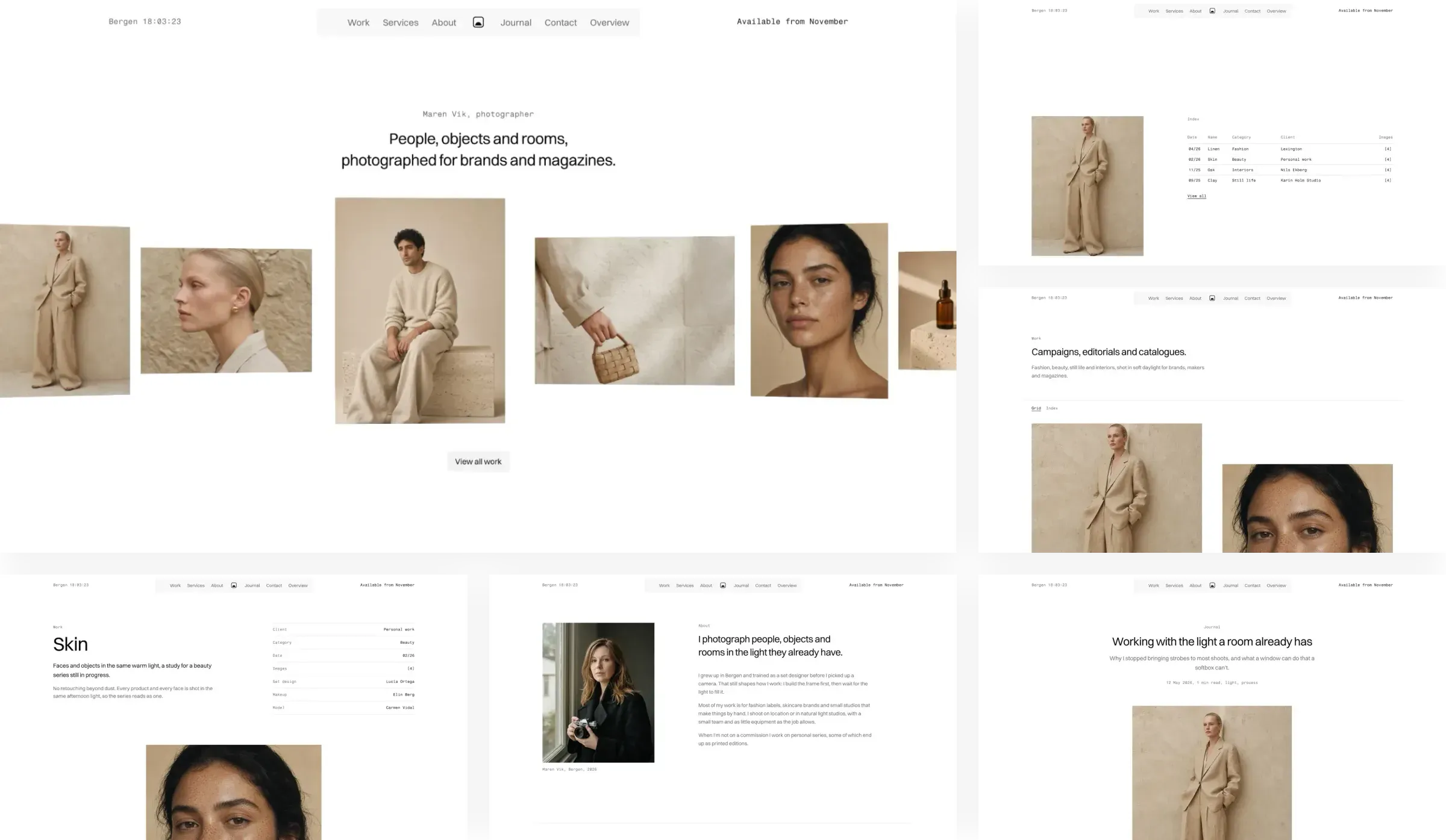1446x840 pixels.
Task: Select the Linen row in the Index table
Action: [1289, 149]
